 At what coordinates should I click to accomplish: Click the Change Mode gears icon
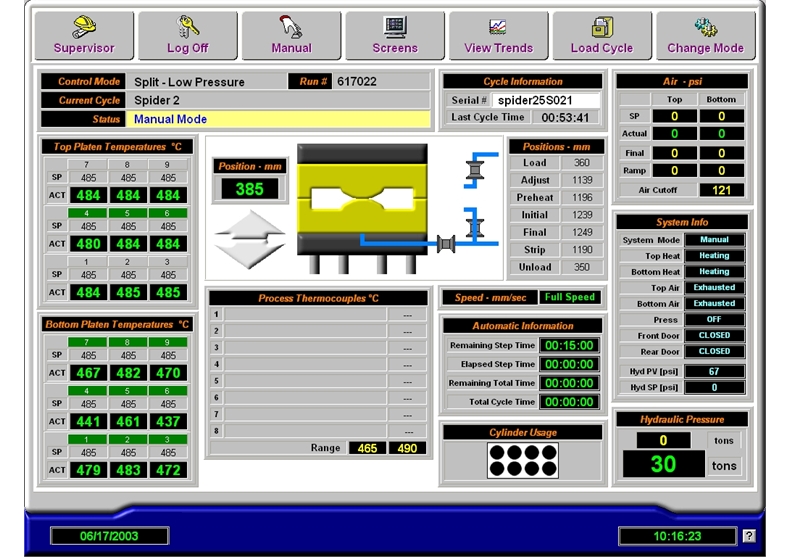[705, 27]
